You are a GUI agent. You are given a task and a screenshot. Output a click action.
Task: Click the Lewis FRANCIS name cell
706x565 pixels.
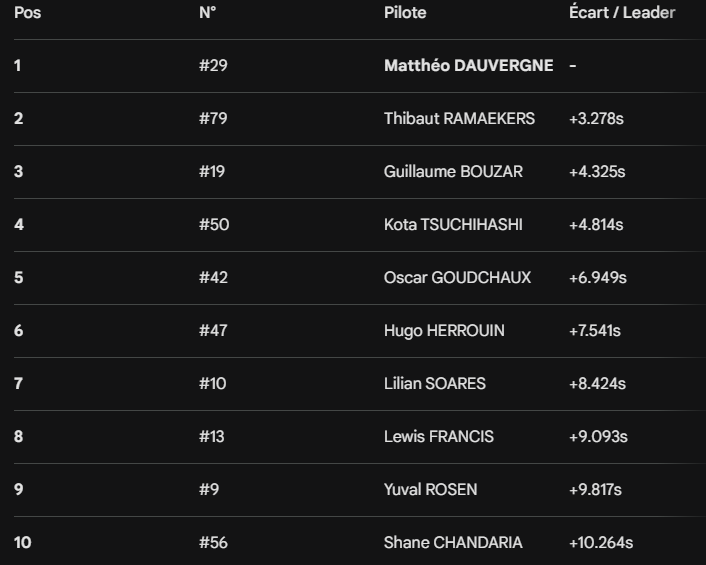(439, 437)
